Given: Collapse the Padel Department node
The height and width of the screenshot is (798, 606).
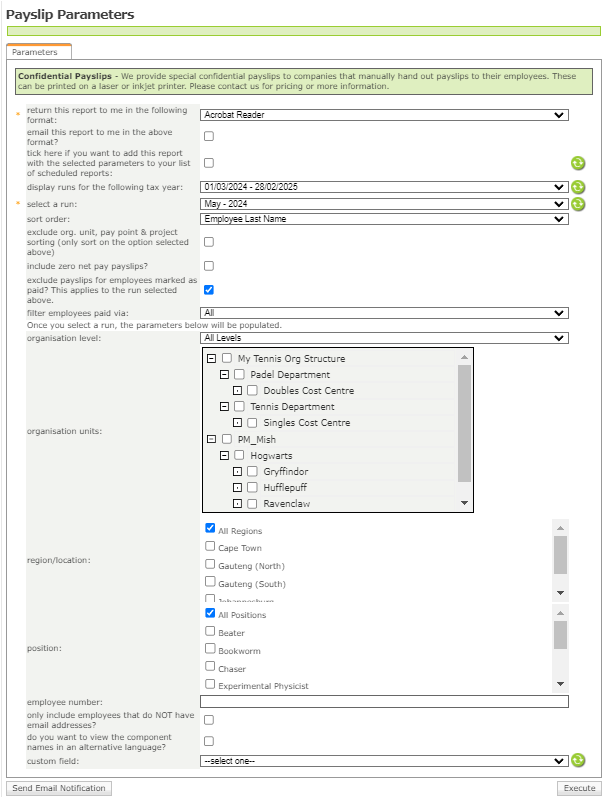Looking at the screenshot, I should click(225, 375).
